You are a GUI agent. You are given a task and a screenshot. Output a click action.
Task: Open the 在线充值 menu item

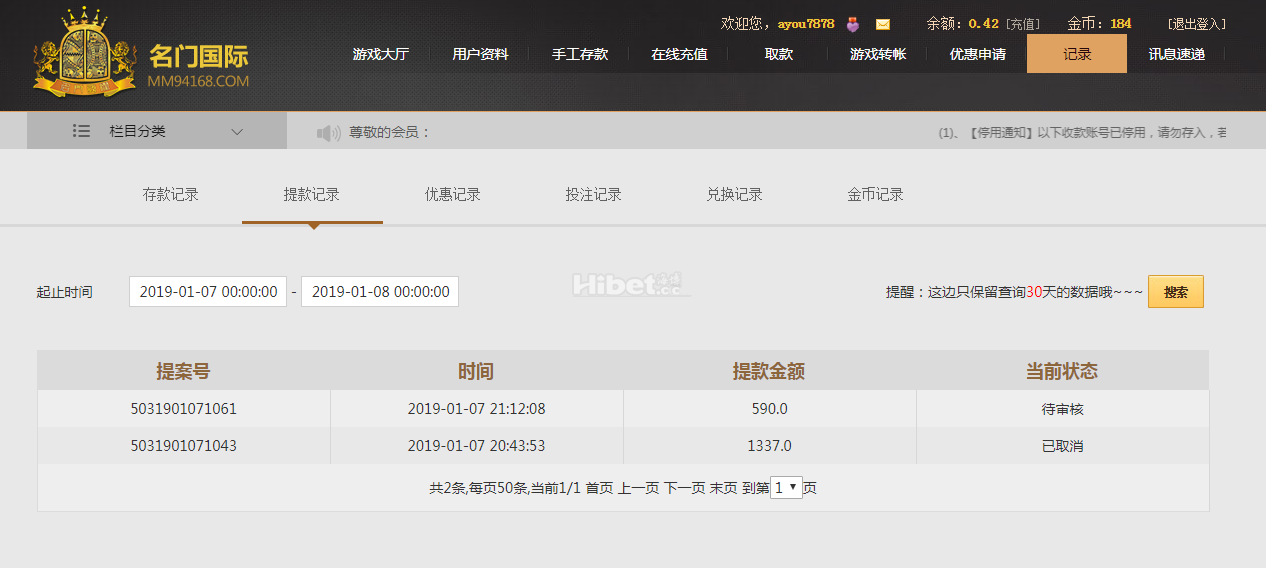(679, 54)
